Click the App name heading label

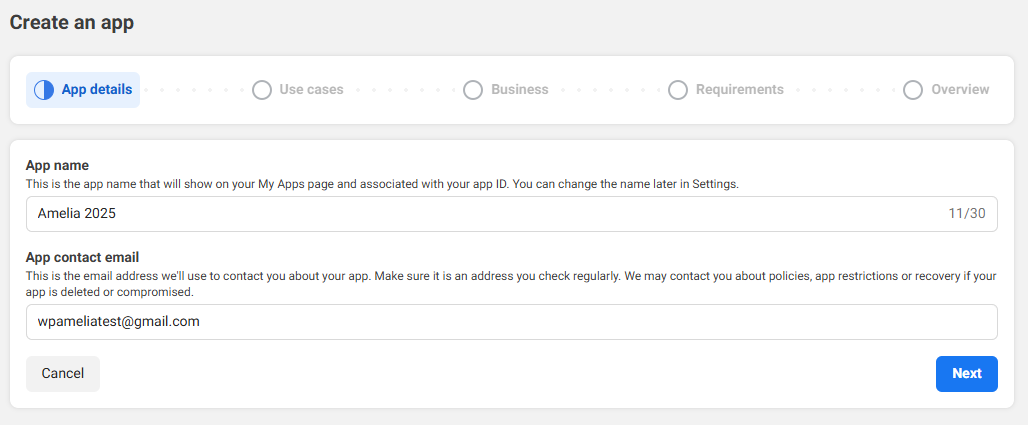(57, 166)
